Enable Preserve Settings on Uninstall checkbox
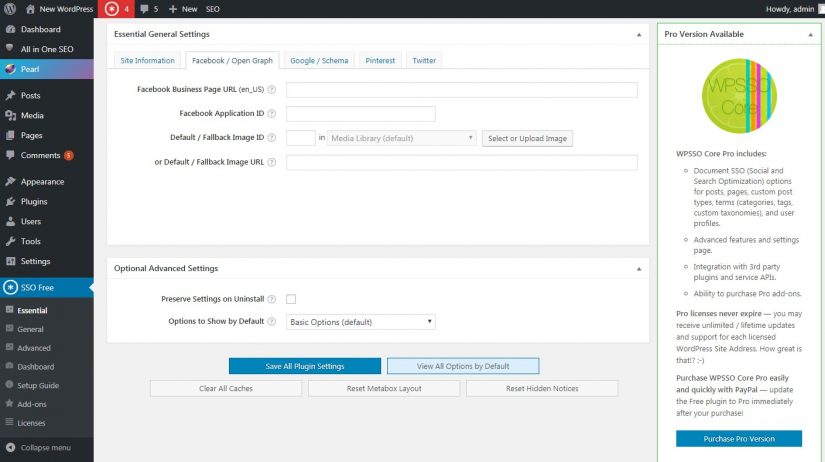This screenshot has height=462, width=825. [291, 299]
